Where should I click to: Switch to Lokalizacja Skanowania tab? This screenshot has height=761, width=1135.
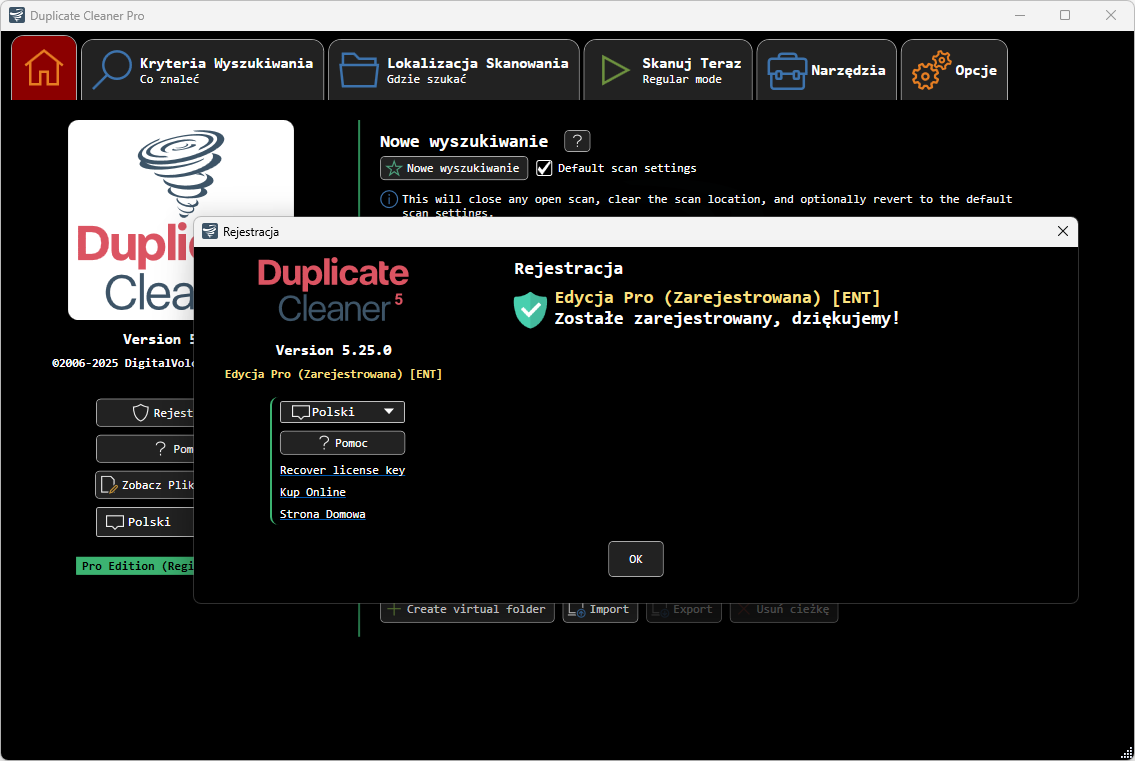[454, 70]
